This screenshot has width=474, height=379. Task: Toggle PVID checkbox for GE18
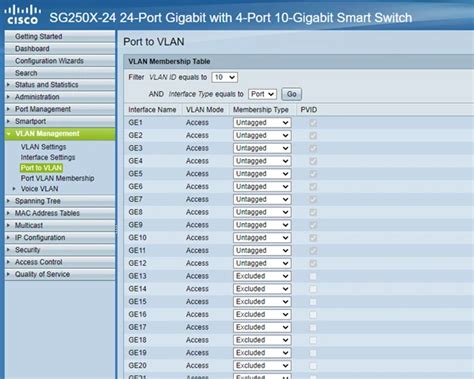pyautogui.click(x=313, y=340)
